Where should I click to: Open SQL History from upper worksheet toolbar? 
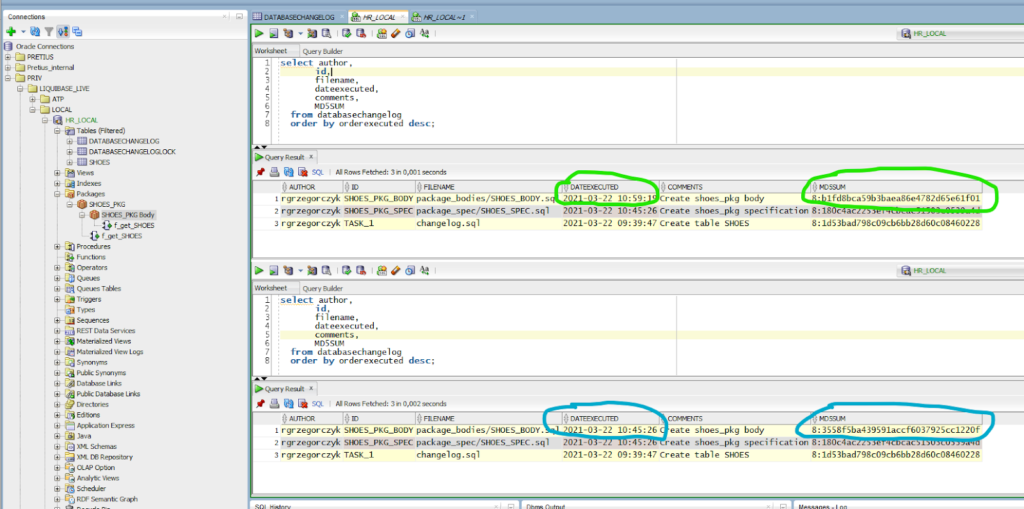[x=410, y=33]
